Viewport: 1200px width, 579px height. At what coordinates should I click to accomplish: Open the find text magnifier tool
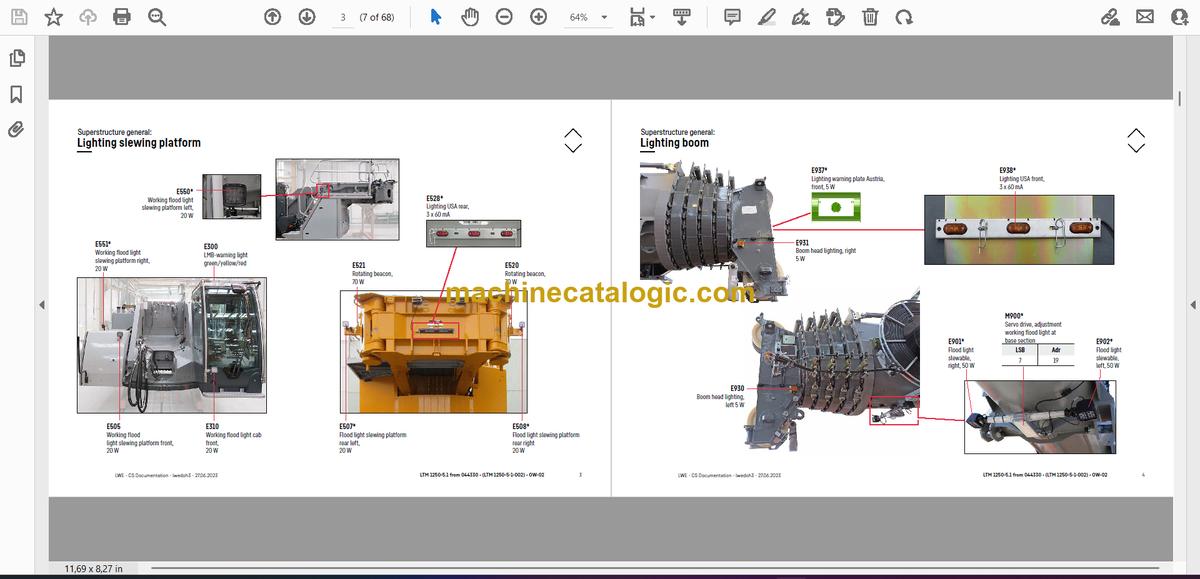(x=156, y=17)
